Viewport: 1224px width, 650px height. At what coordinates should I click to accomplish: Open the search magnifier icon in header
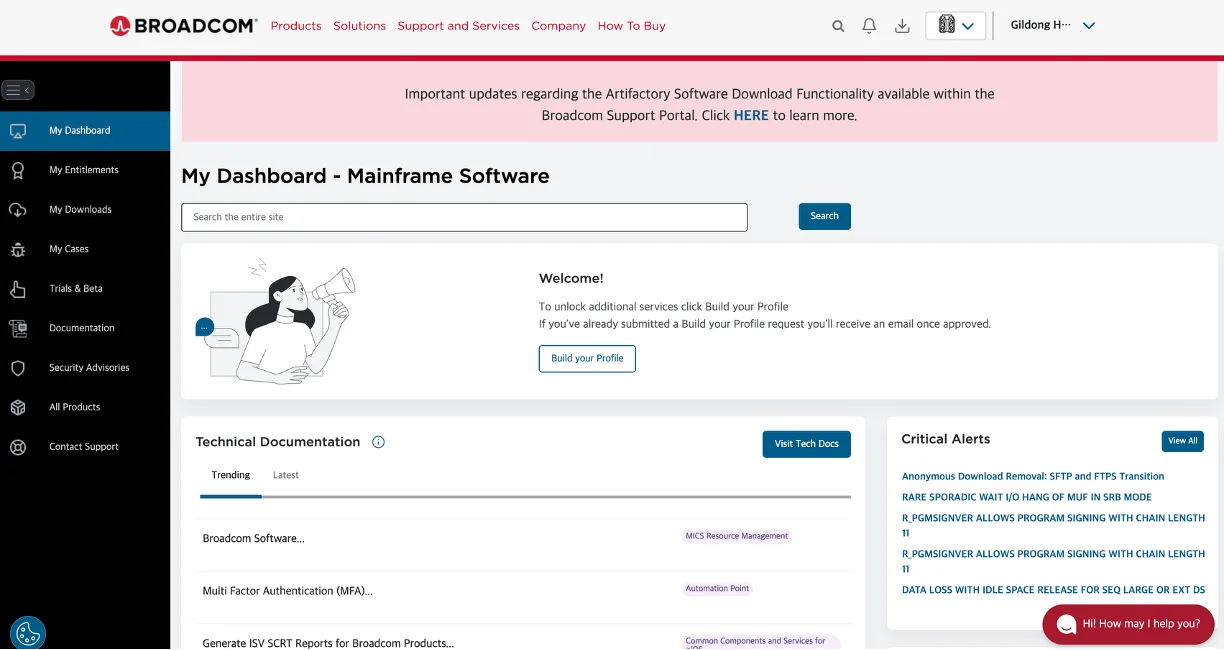838,26
